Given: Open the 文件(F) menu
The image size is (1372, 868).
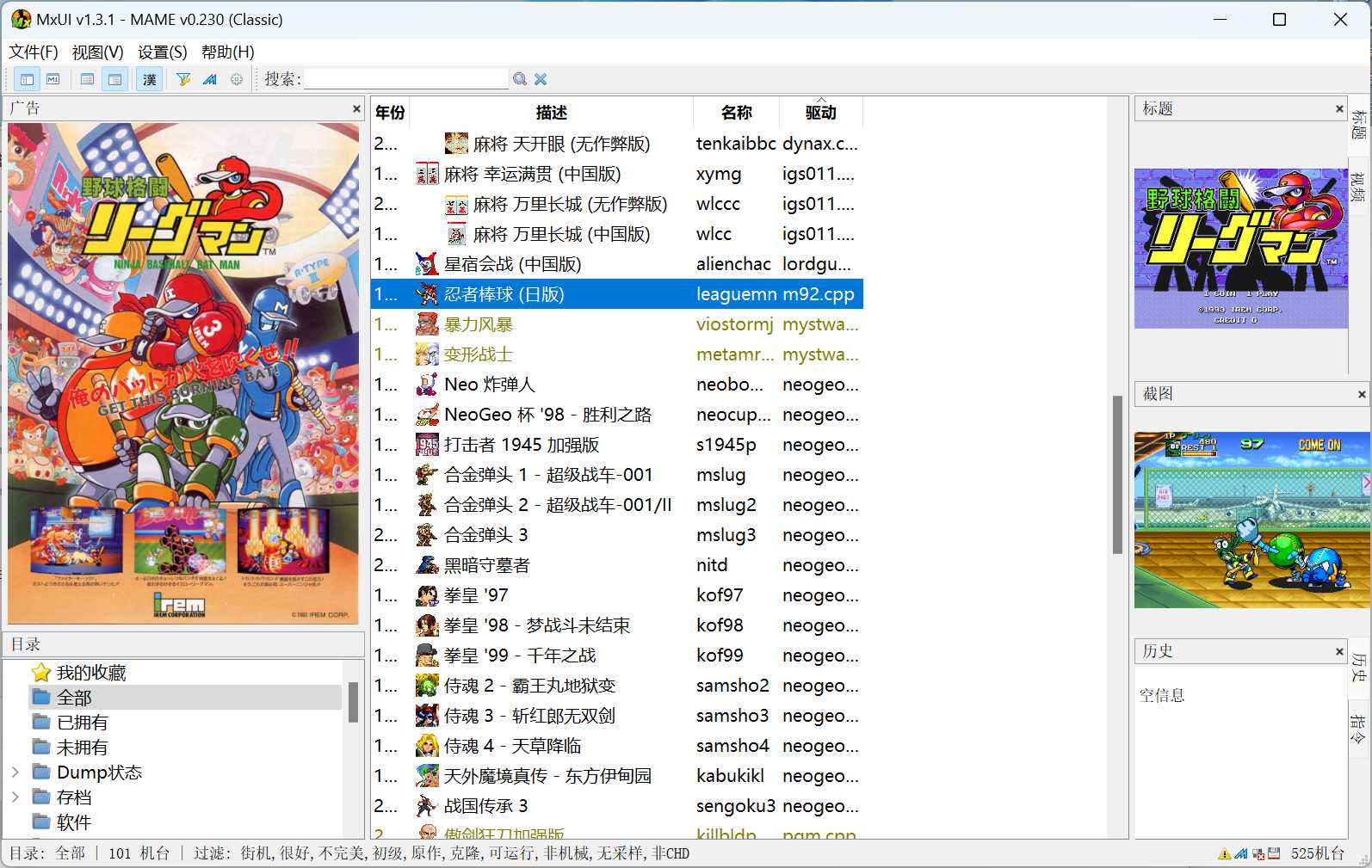Looking at the screenshot, I should pos(34,52).
